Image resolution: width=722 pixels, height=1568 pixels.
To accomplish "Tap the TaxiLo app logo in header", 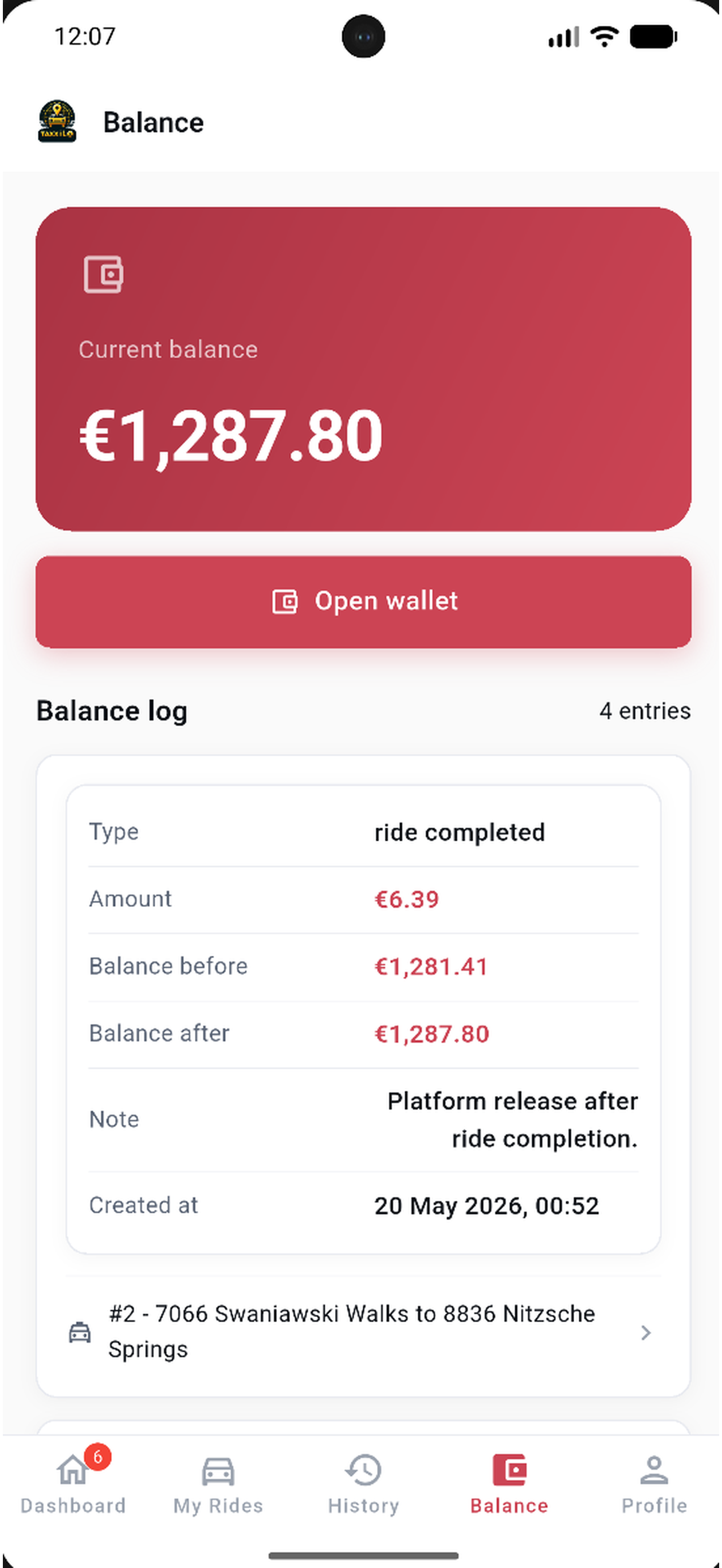I will [57, 121].
